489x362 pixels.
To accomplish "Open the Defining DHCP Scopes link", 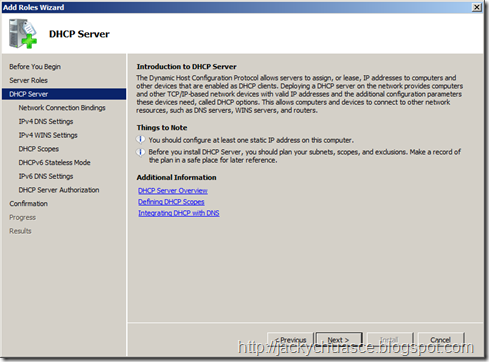I will (171, 202).
